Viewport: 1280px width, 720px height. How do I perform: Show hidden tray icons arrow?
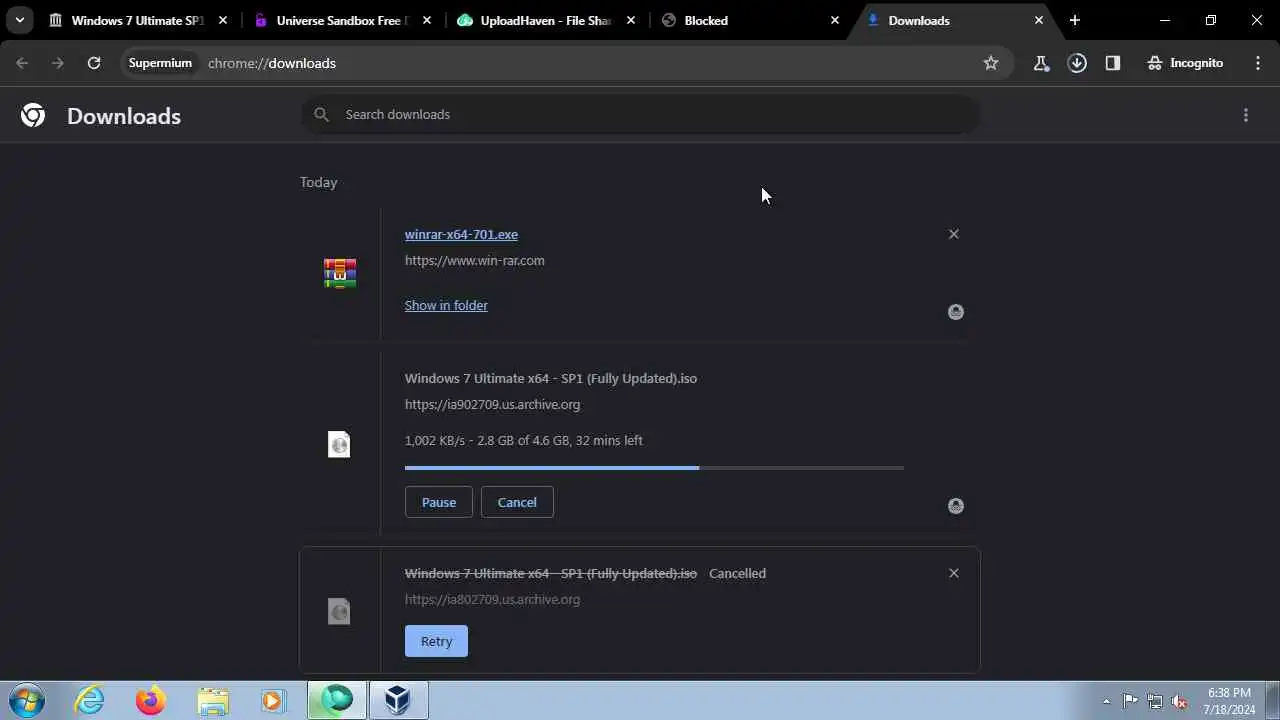click(x=1106, y=701)
